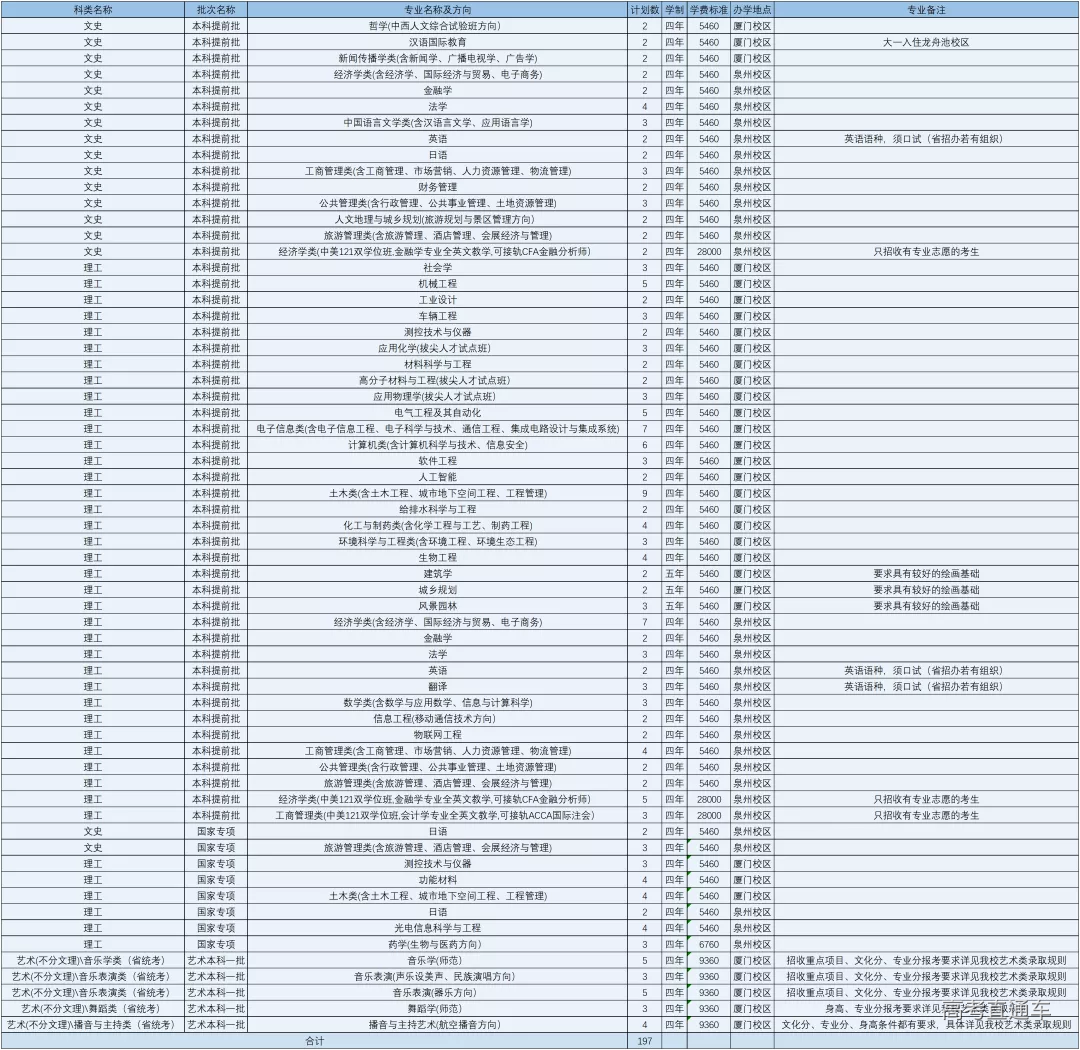Select the 办学地点 column header
Image resolution: width=1080 pixels, height=1050 pixels.
(751, 9)
